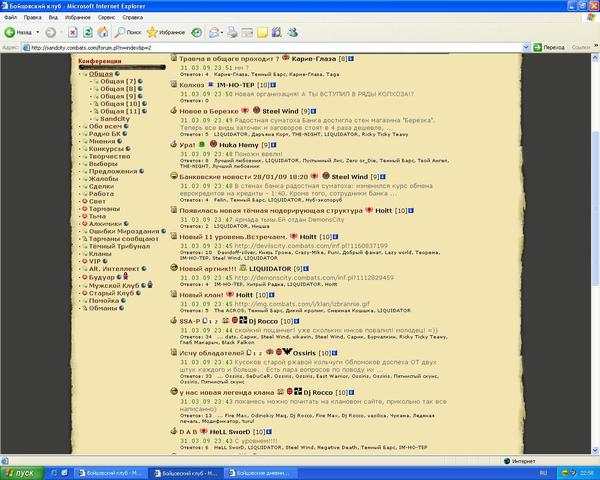Open the Справка menu
The width and height of the screenshot is (600, 480).
pyautogui.click(x=132, y=18)
